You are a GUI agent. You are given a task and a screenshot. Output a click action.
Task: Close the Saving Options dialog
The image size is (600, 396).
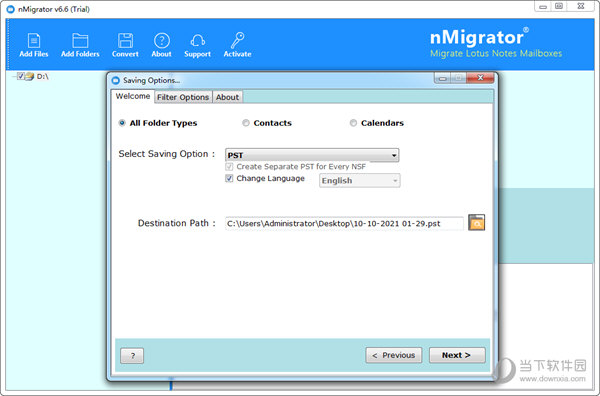(481, 78)
